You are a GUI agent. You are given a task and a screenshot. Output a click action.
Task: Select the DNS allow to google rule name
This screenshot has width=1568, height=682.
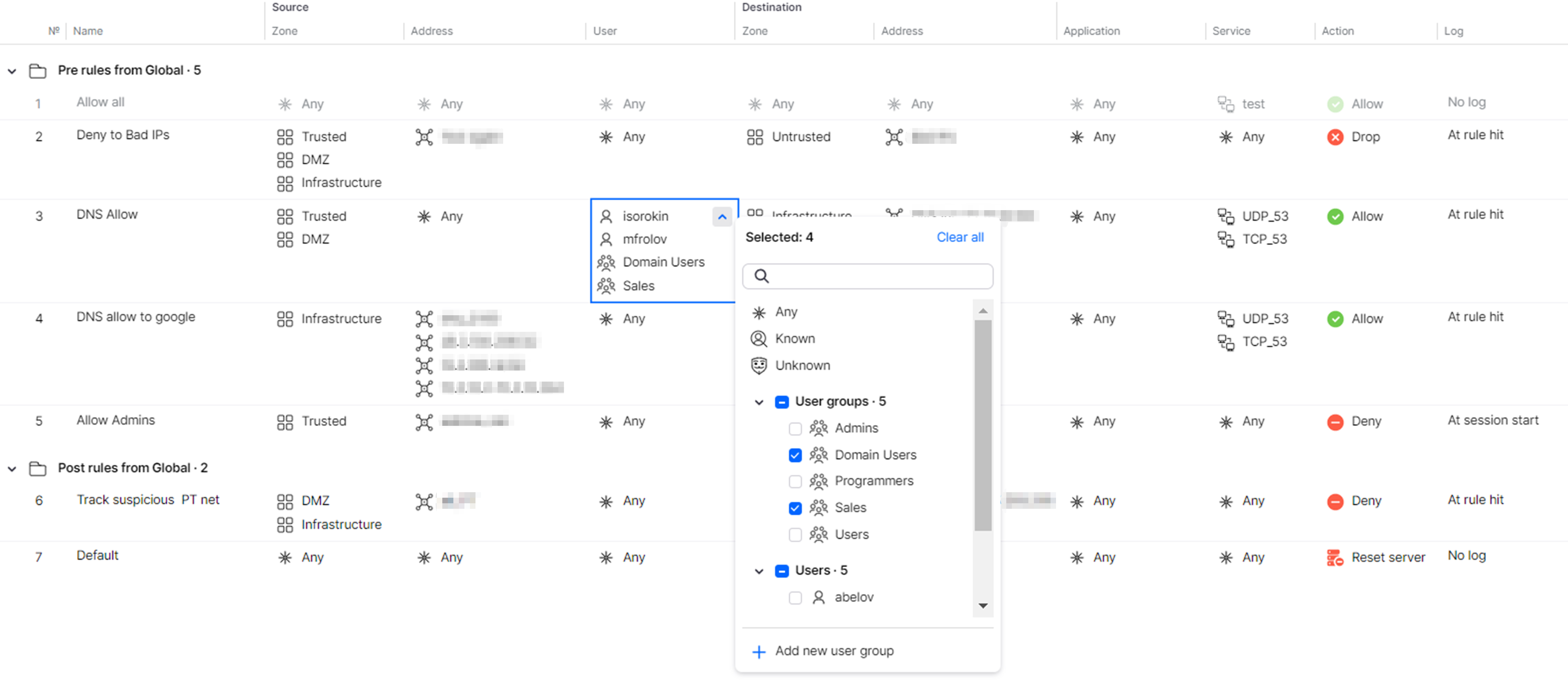136,317
